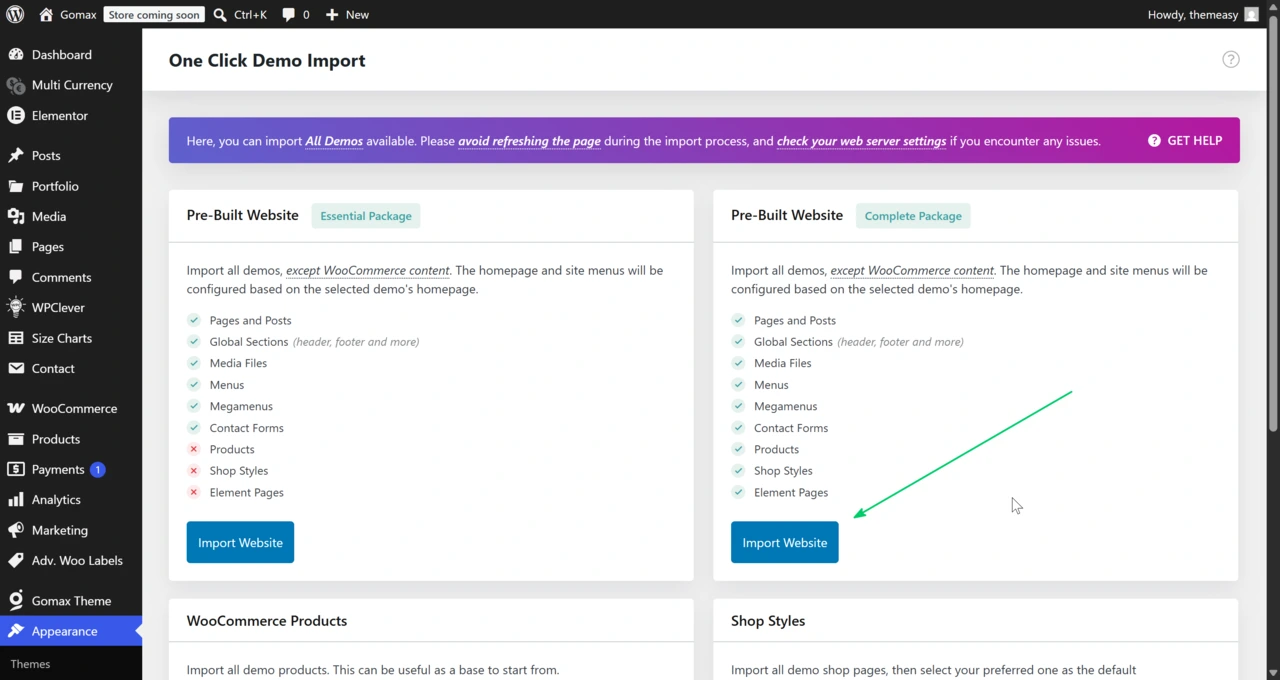1280x680 pixels.
Task: Open the All Demos link
Action: tap(334, 141)
